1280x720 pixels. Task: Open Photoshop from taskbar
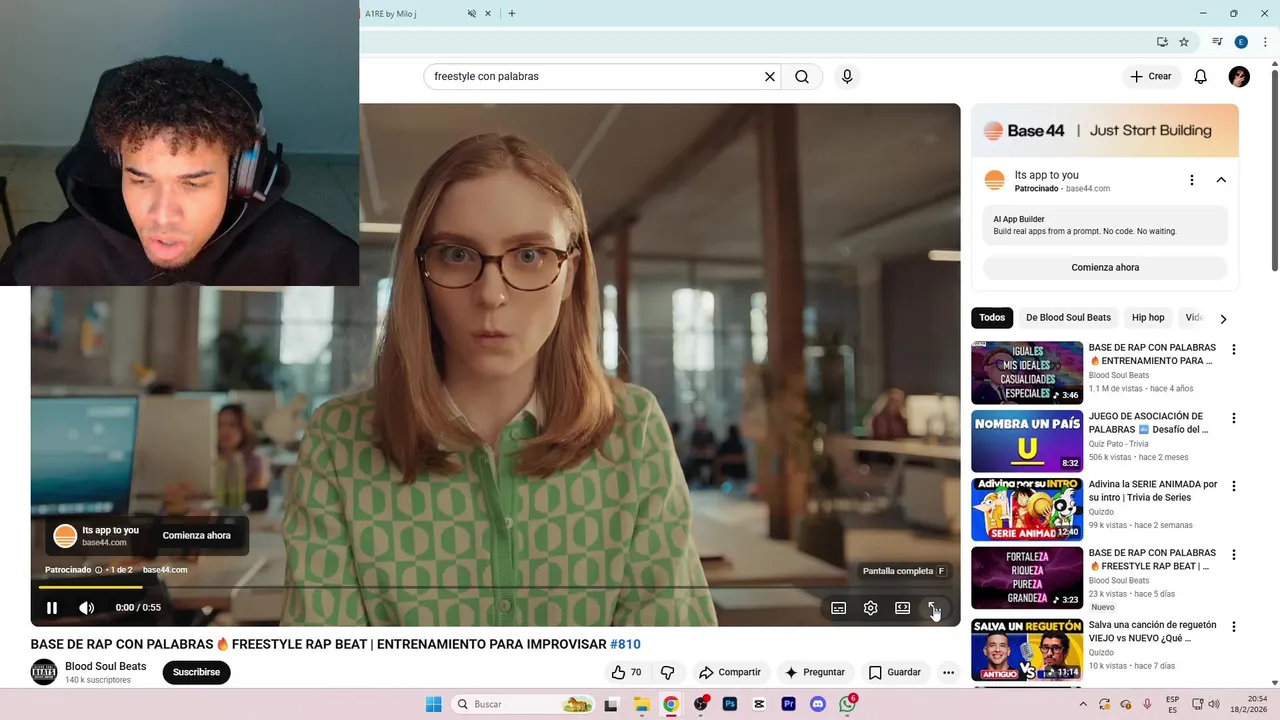tap(730, 704)
